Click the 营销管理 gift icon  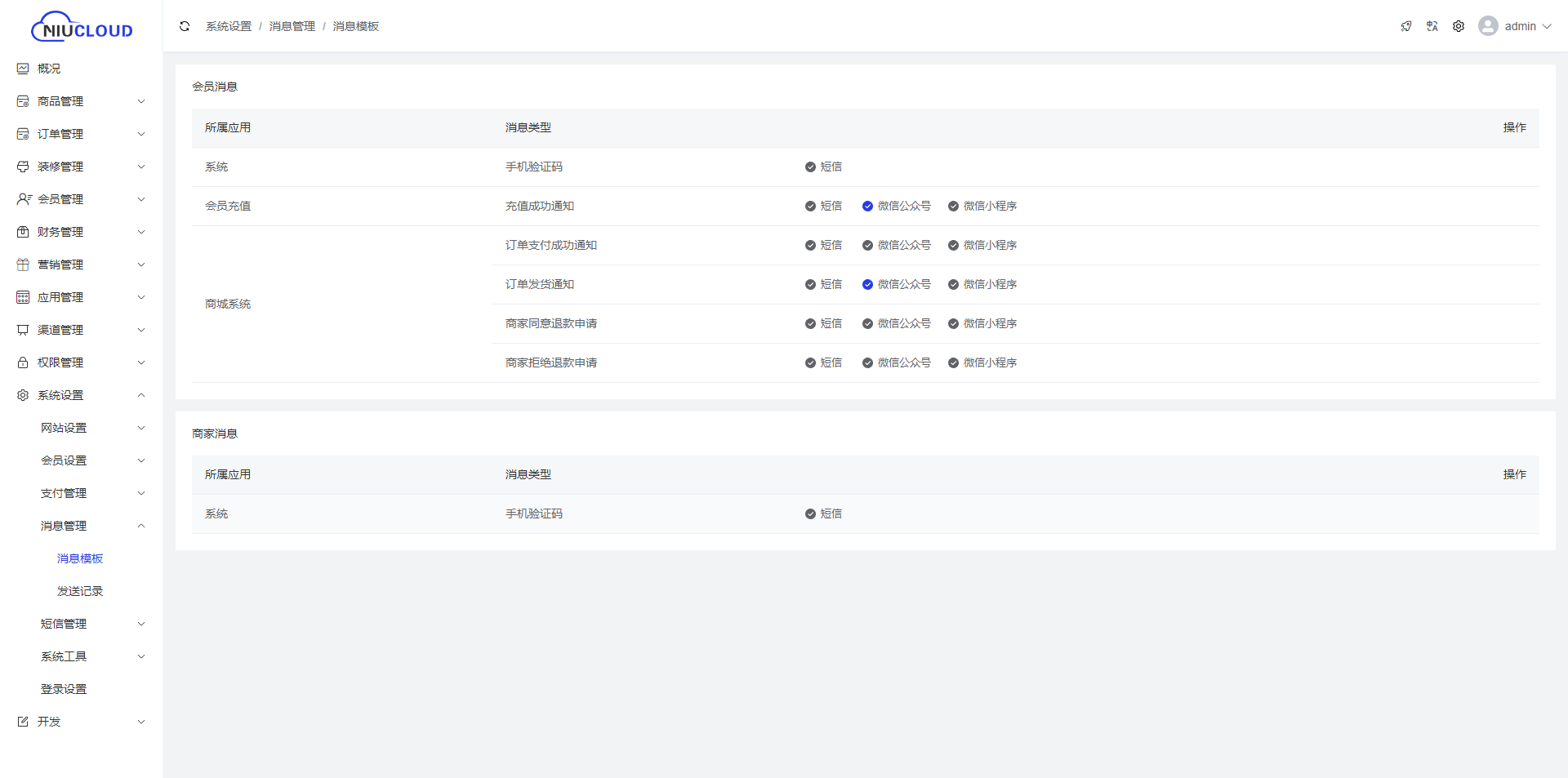tap(23, 265)
